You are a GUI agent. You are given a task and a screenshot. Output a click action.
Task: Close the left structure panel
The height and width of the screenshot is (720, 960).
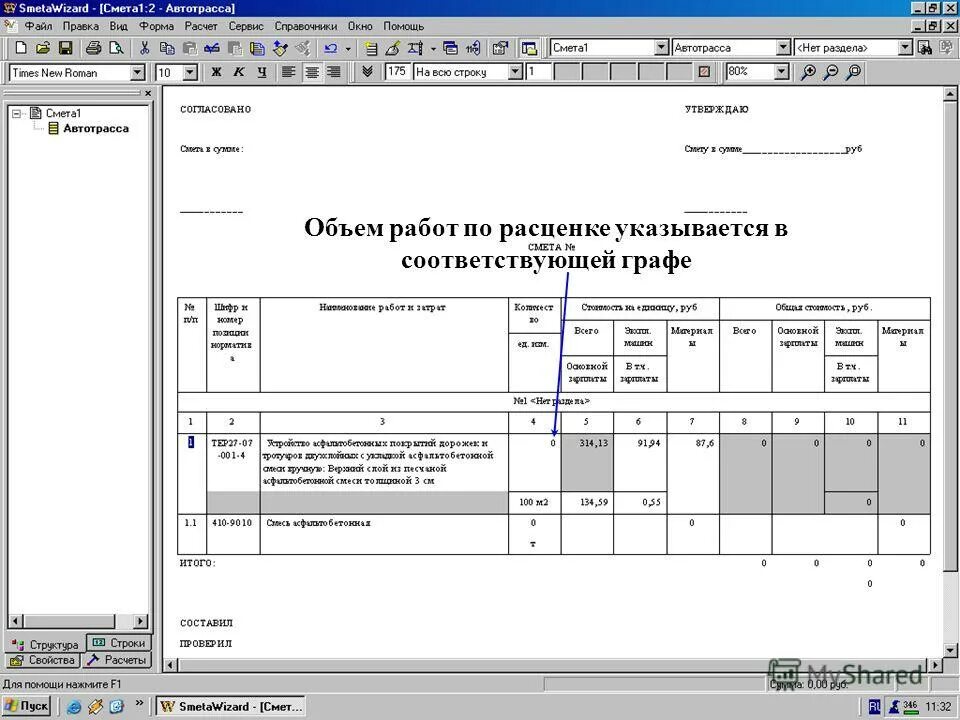pyautogui.click(x=148, y=93)
